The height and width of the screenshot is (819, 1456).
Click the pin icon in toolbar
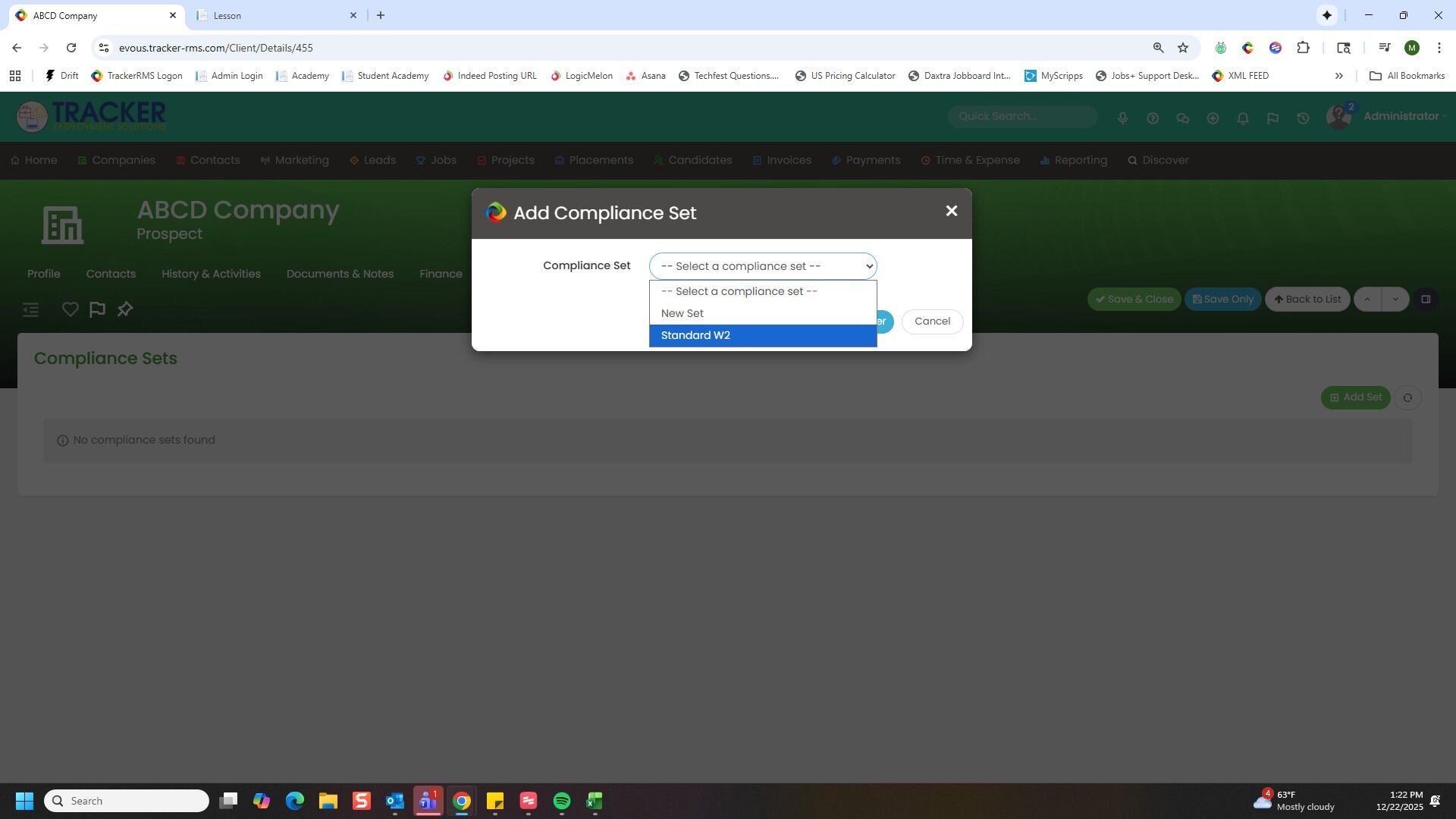pyautogui.click(x=125, y=309)
